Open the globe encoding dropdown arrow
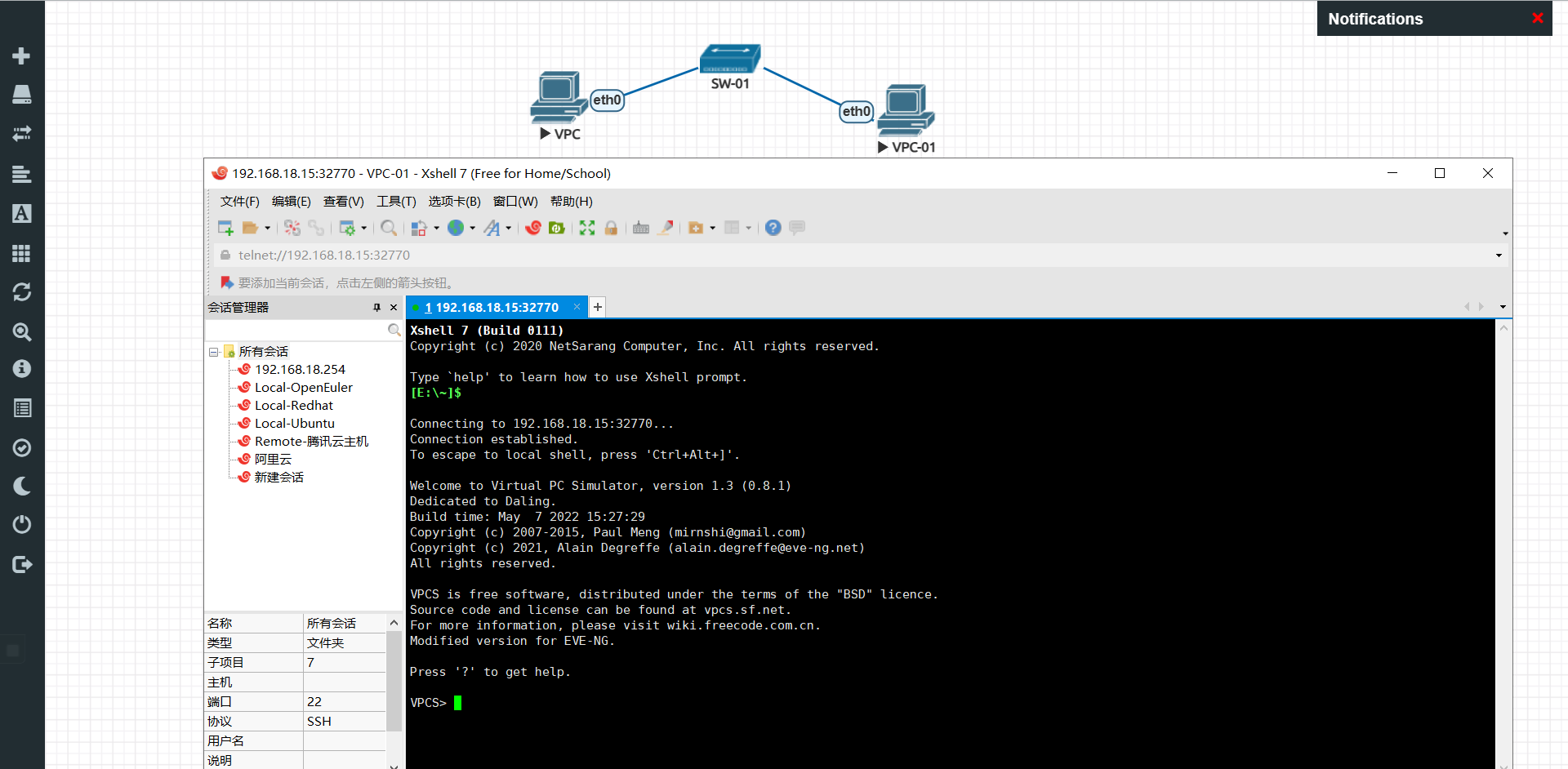The width and height of the screenshot is (1568, 769). coord(472,228)
